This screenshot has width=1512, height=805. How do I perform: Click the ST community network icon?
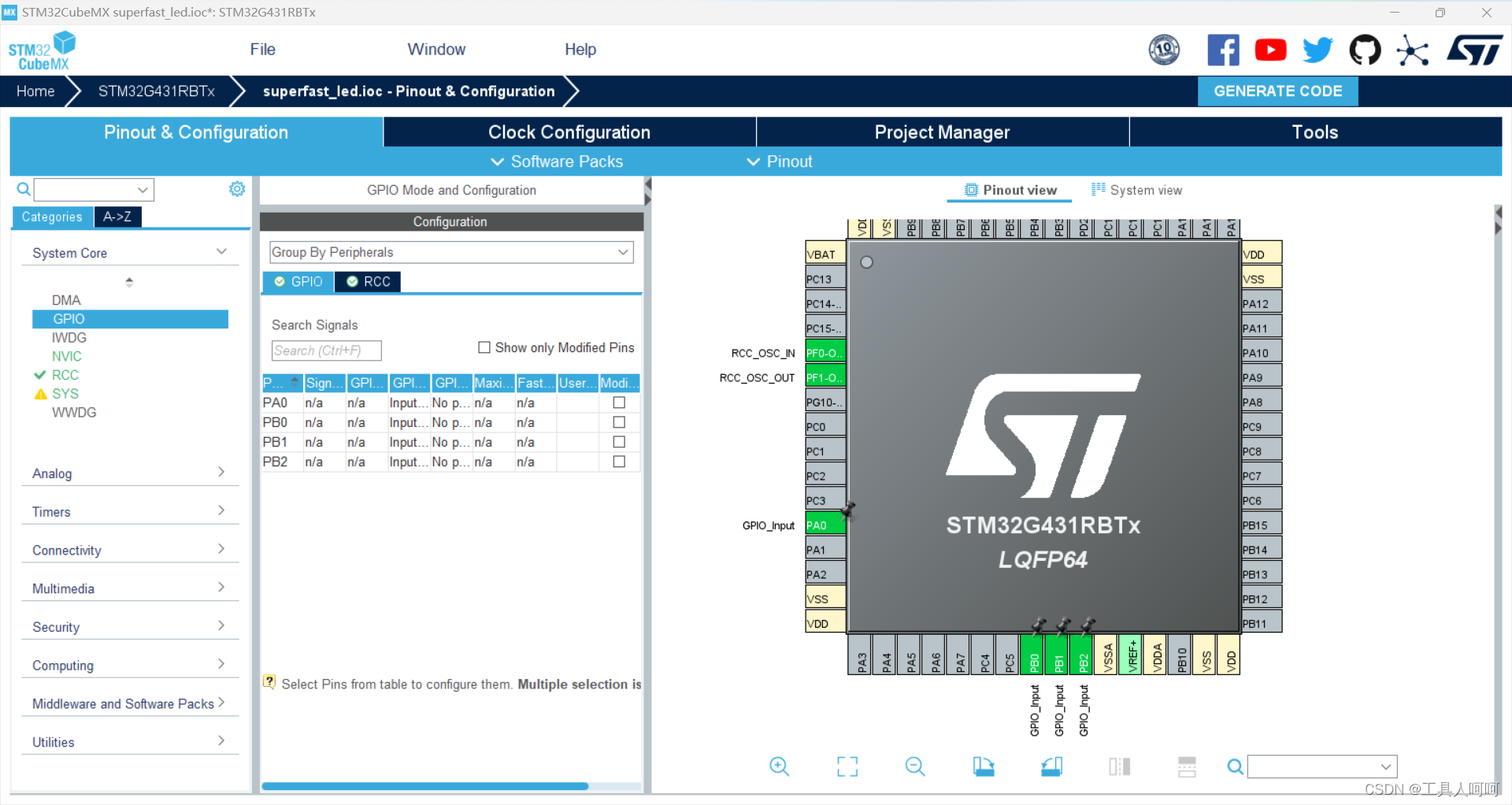click(1413, 51)
